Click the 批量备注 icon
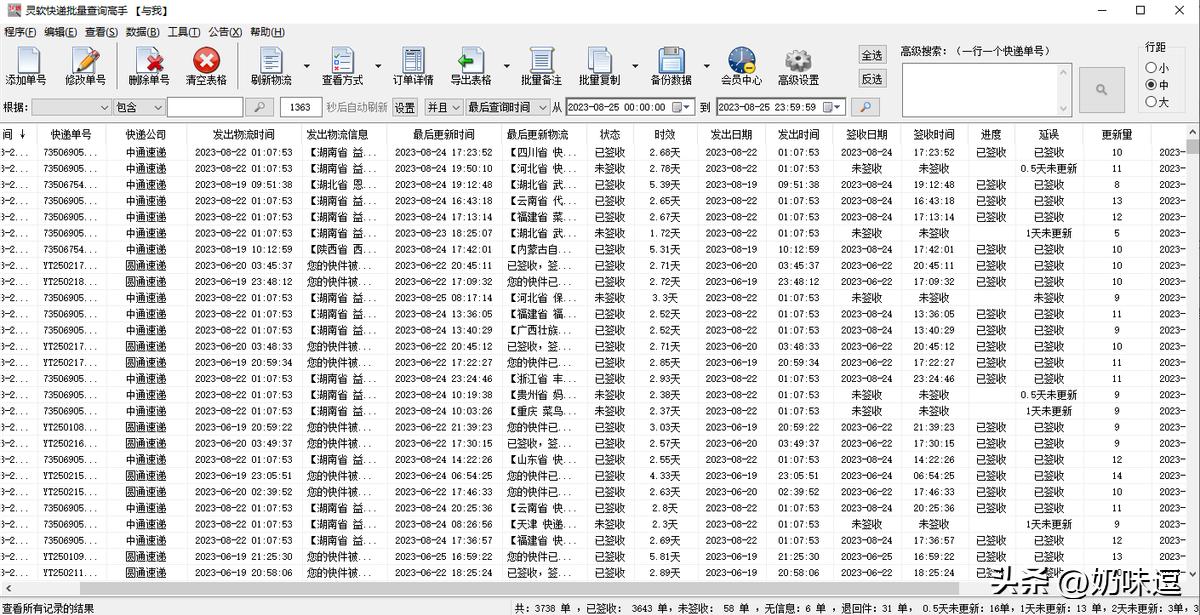This screenshot has width=1200, height=615. click(541, 66)
